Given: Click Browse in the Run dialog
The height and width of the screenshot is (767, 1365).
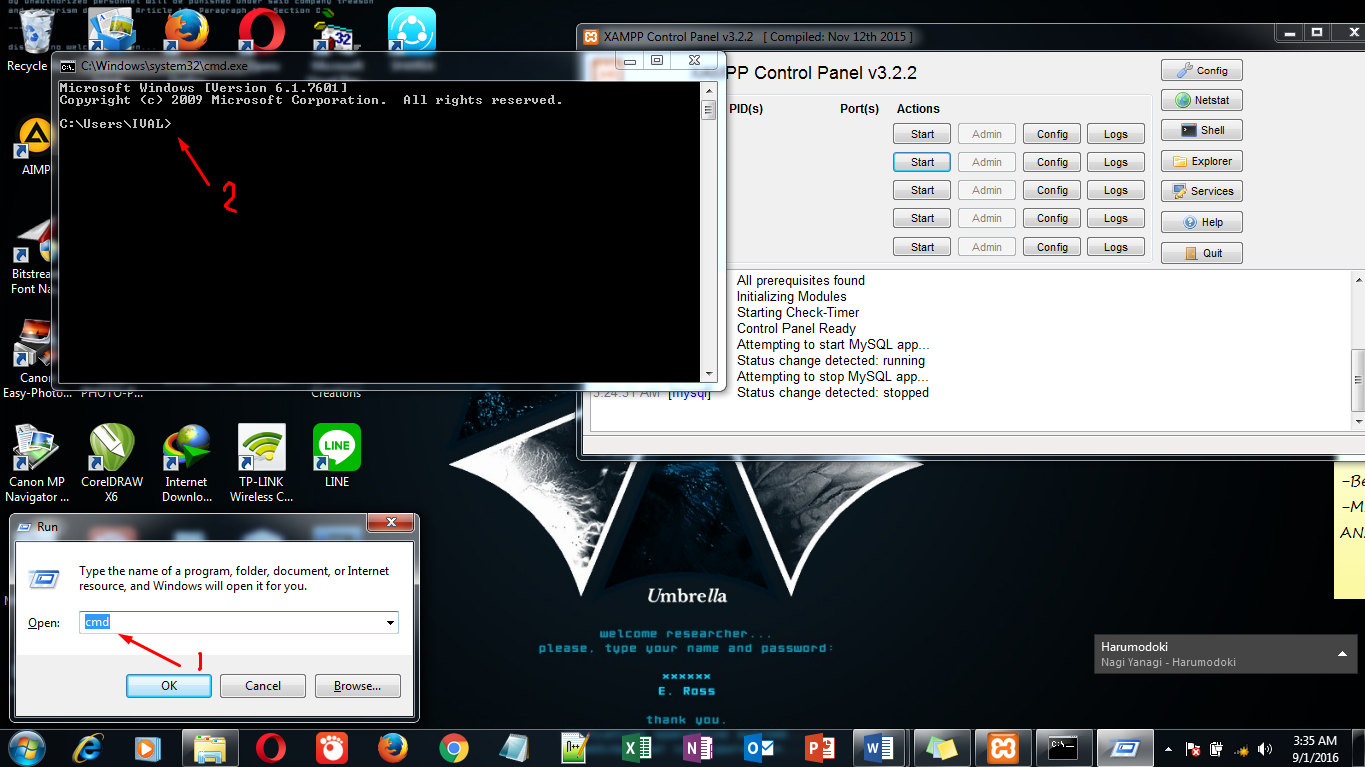Looking at the screenshot, I should pyautogui.click(x=357, y=685).
